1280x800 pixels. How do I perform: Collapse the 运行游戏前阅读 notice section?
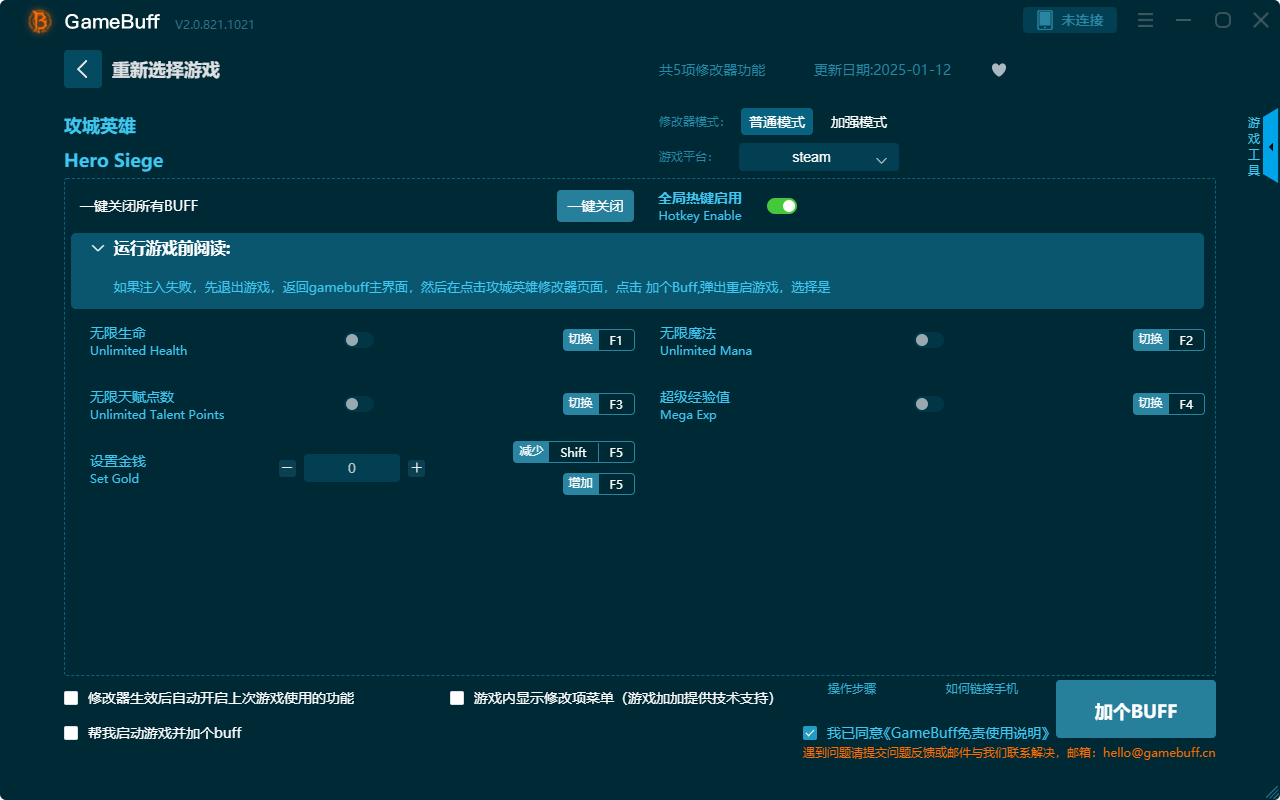[x=98, y=248]
